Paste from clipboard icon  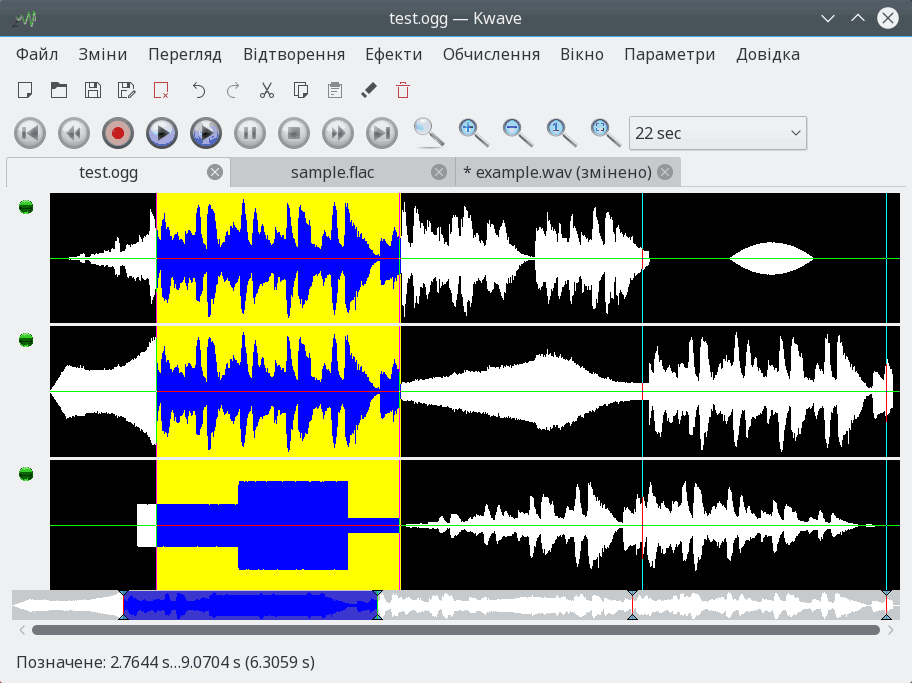coord(334,90)
